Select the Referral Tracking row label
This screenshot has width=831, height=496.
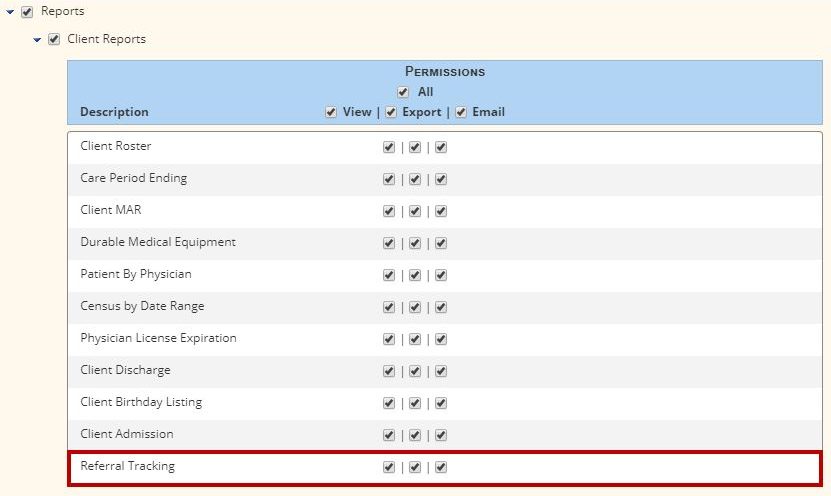[x=127, y=466]
